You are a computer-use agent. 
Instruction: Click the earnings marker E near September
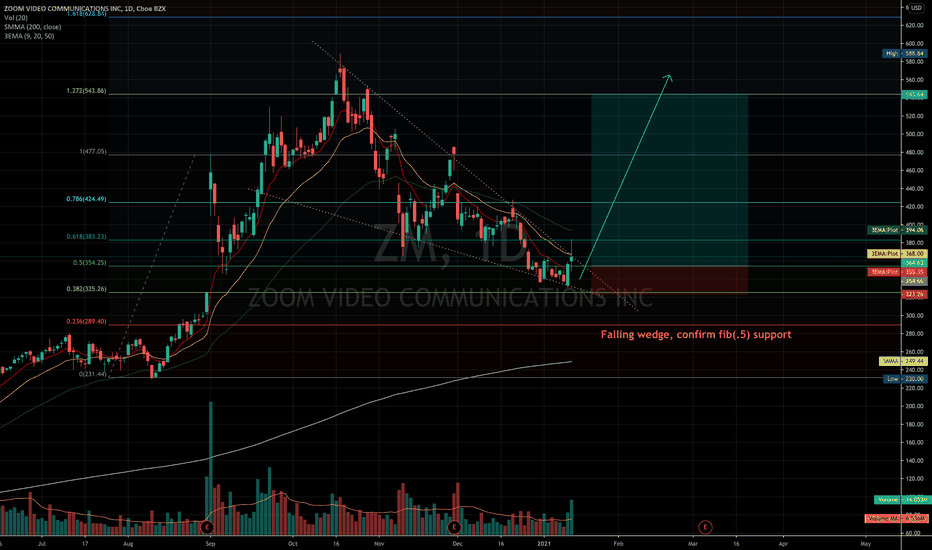[x=207, y=527]
